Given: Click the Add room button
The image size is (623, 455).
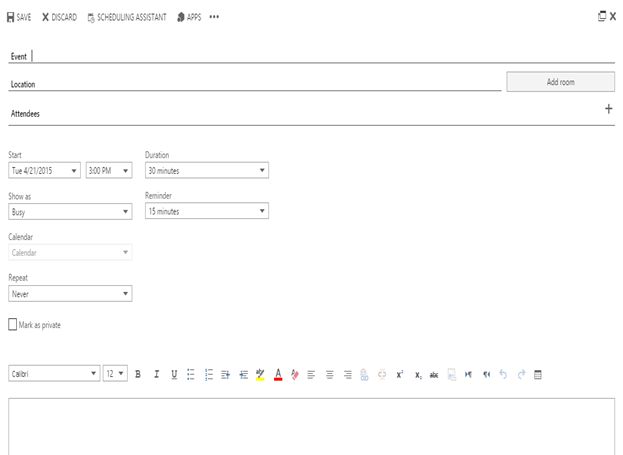Looking at the screenshot, I should [560, 82].
